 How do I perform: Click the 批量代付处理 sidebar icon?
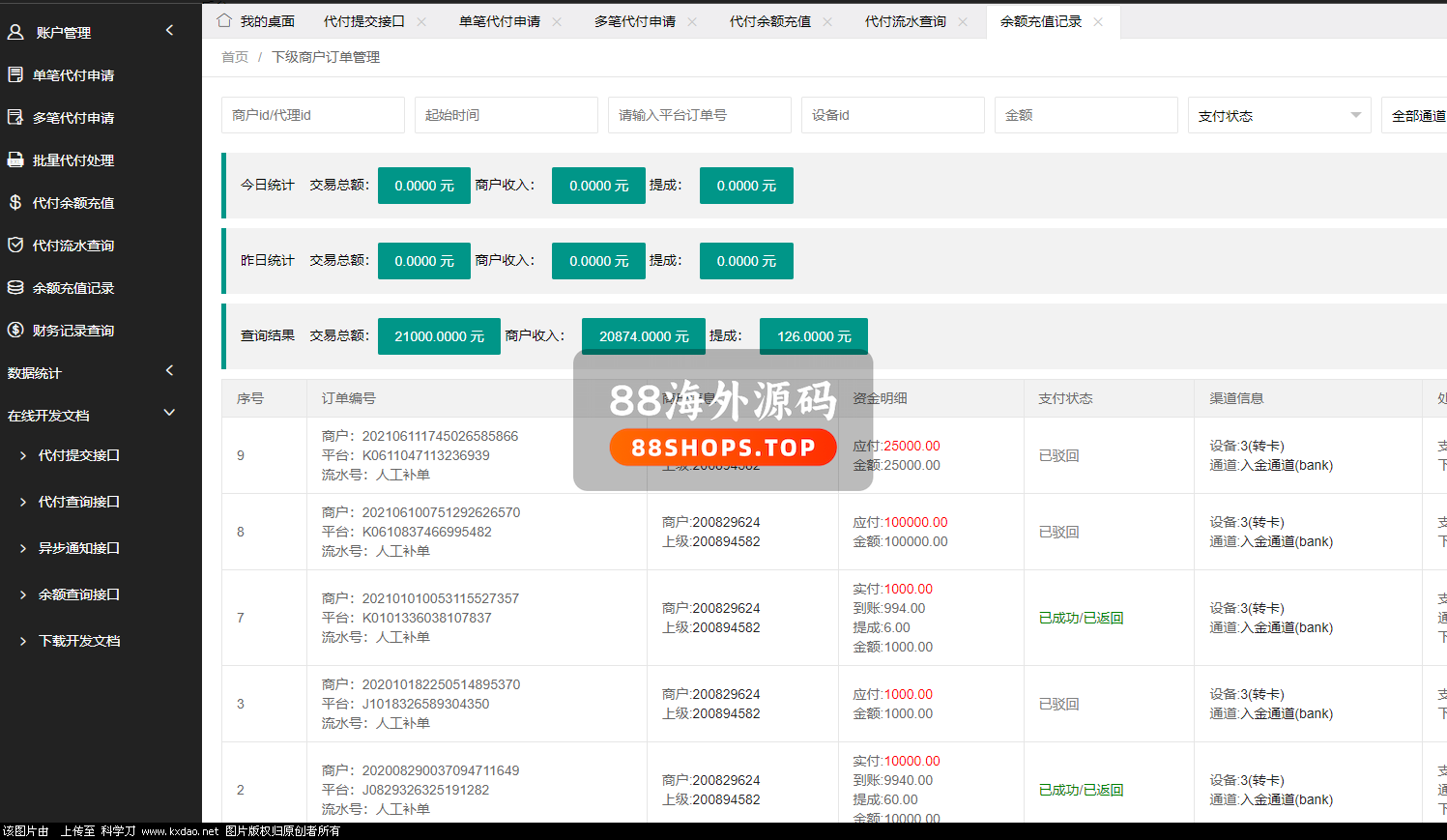15,159
